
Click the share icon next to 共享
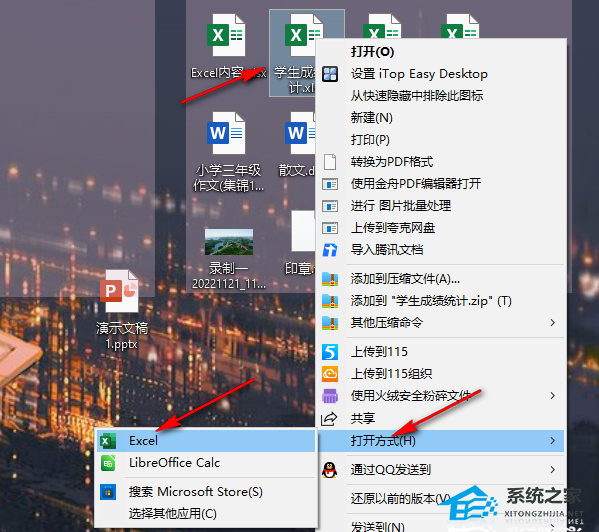pyautogui.click(x=329, y=419)
